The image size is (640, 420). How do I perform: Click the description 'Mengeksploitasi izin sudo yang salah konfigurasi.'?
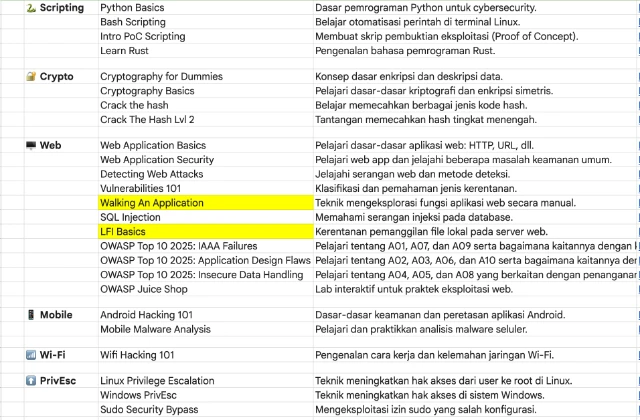(x=426, y=409)
